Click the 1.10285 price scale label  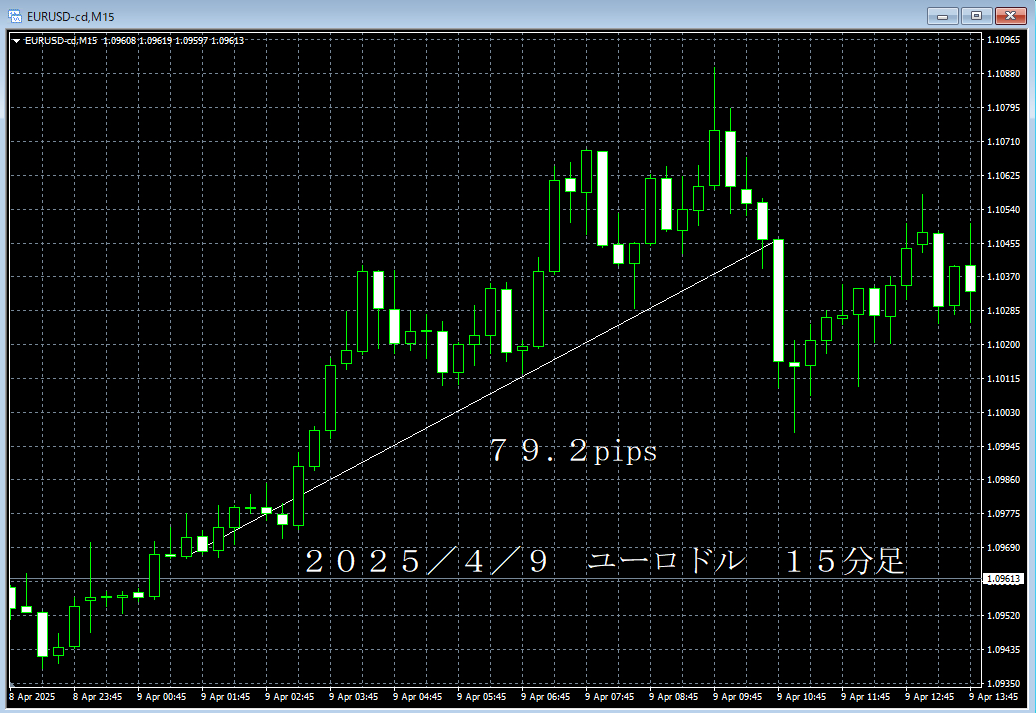pos(1003,311)
